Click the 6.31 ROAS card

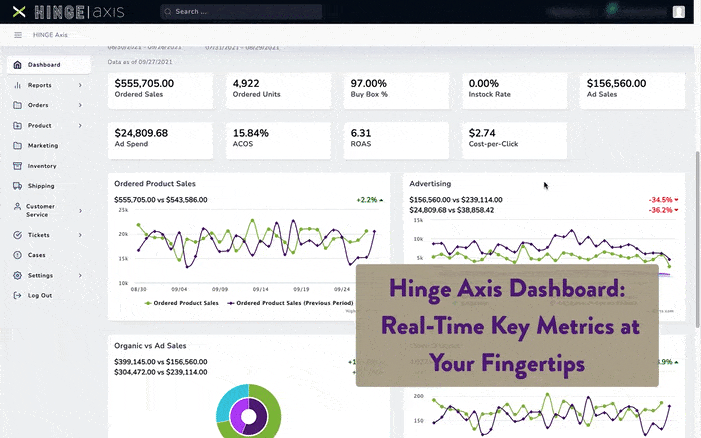(396, 140)
